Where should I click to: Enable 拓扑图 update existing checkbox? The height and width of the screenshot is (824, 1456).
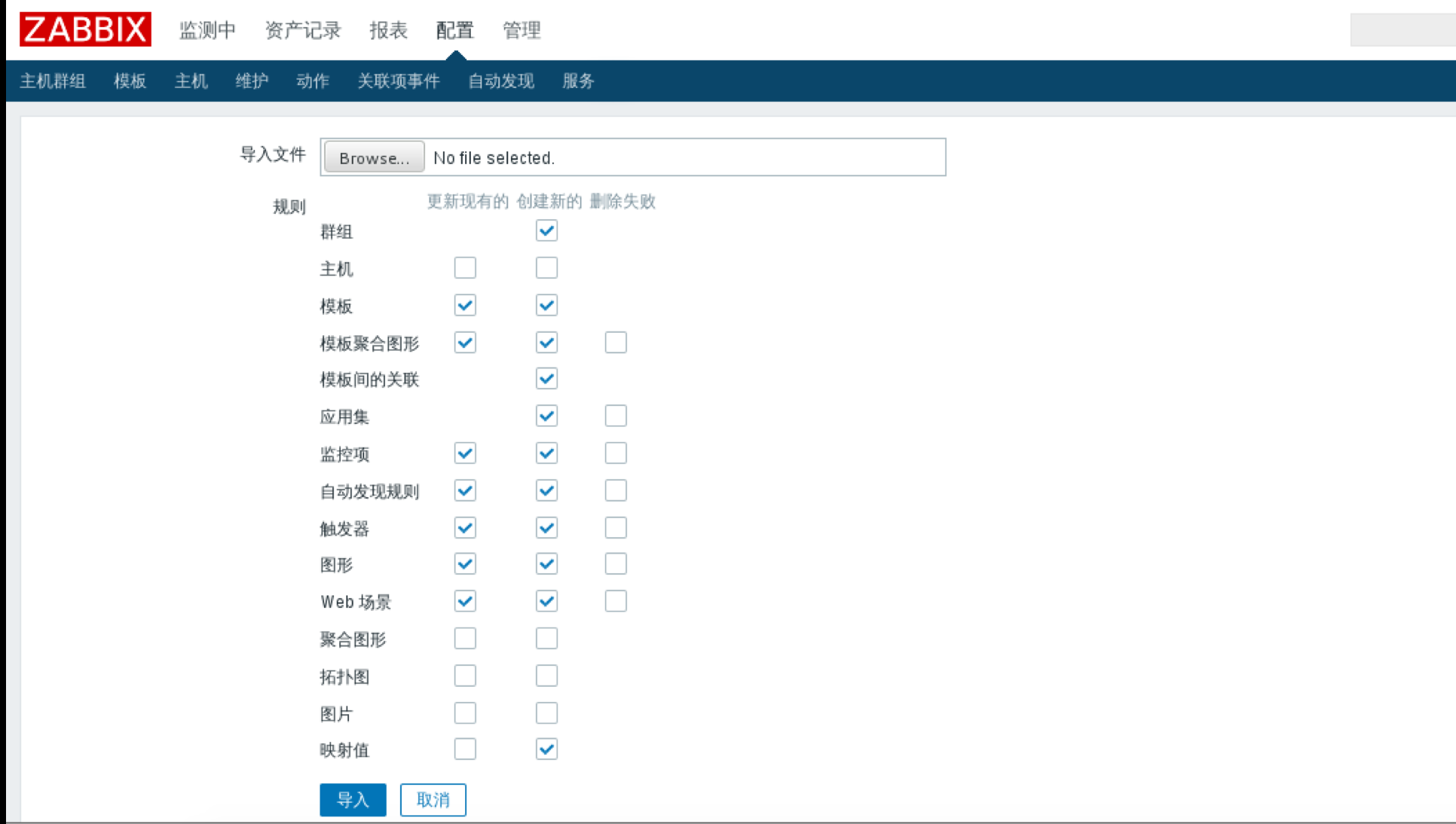pos(465,676)
